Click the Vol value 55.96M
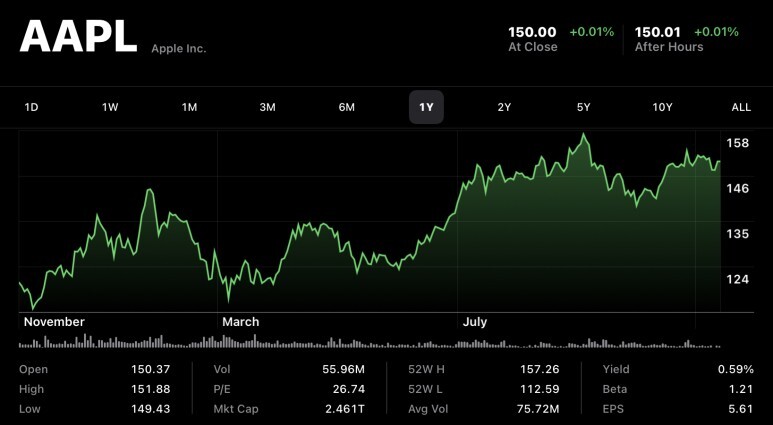The height and width of the screenshot is (425, 773). [x=344, y=369]
